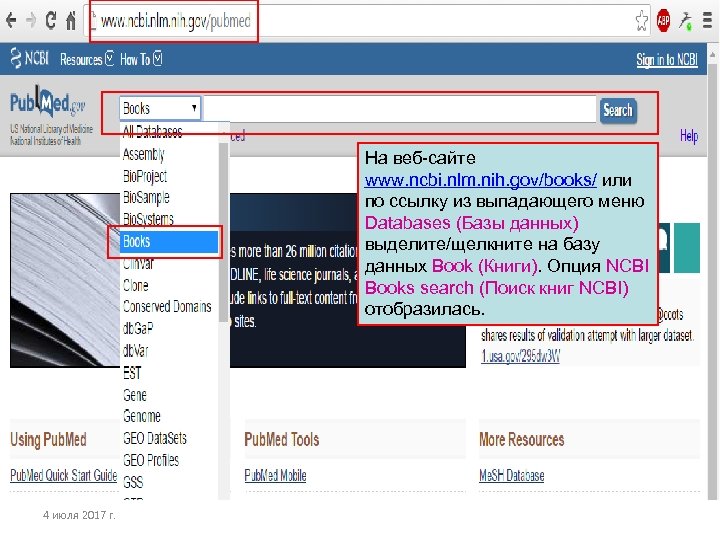Click the extension icon beside AdBlock
This screenshot has height=540, width=720.
point(686,21)
